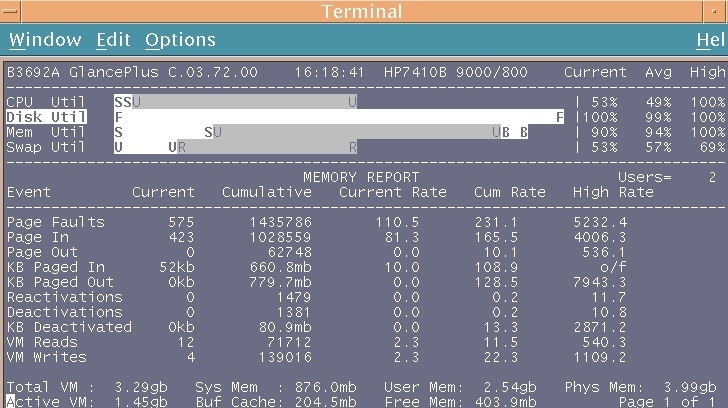Click the Reactivations row label
The height and width of the screenshot is (408, 728).
click(65, 297)
